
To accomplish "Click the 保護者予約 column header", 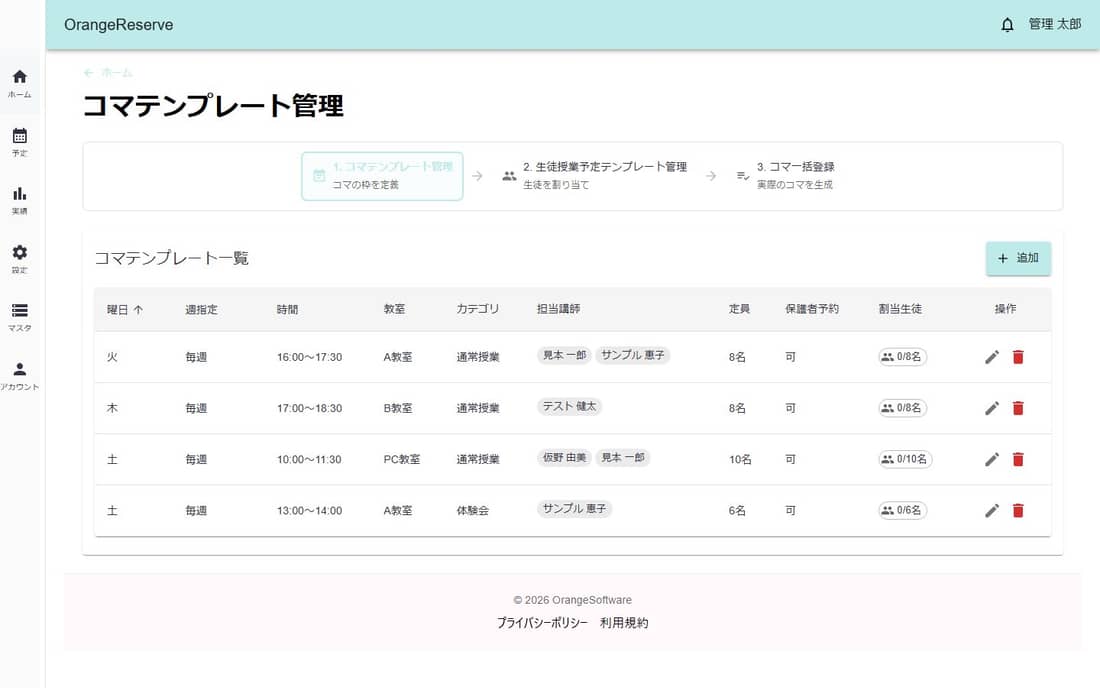I will pos(812,309).
